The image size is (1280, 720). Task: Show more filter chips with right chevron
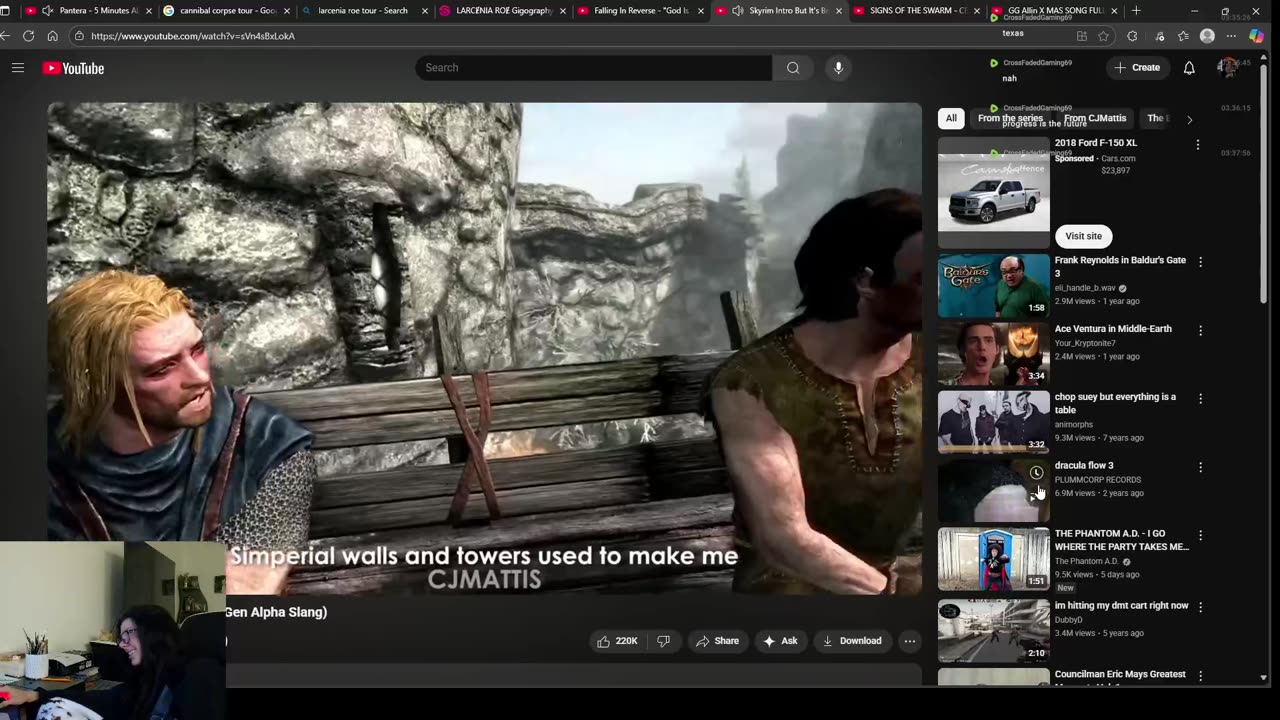click(1189, 119)
